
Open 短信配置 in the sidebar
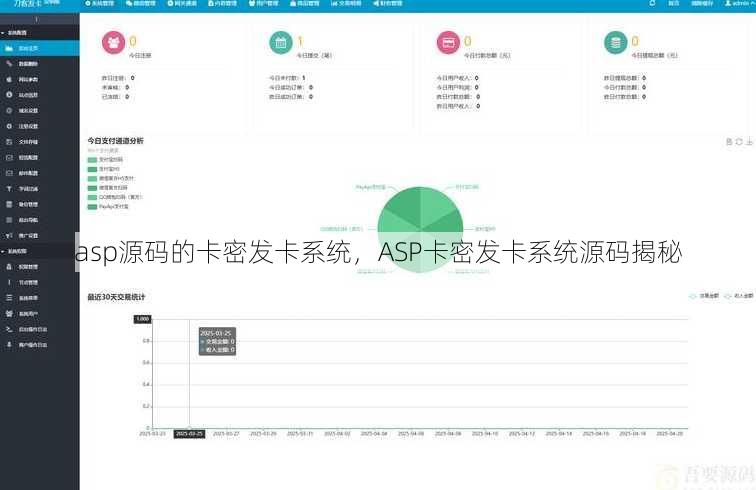tap(40, 157)
